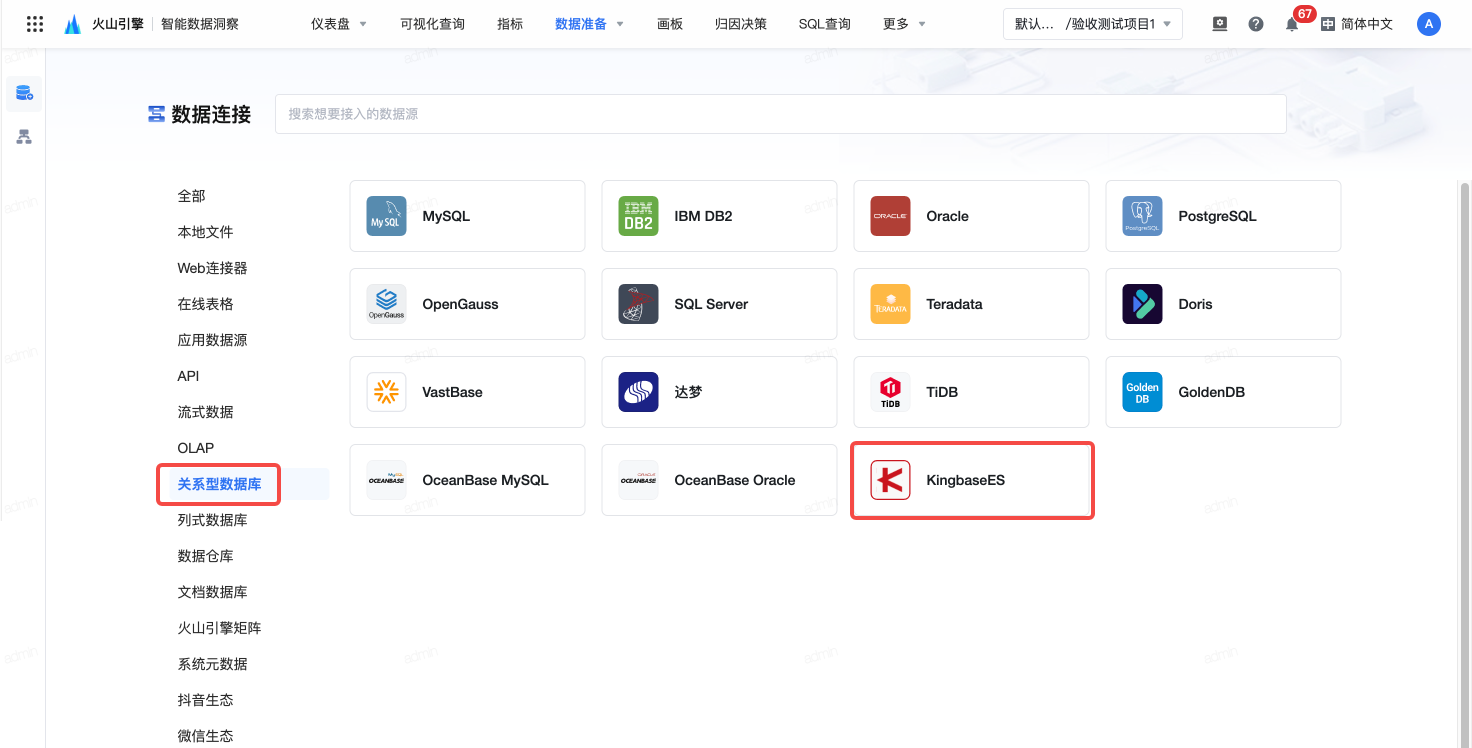This screenshot has width=1472, height=748.
Task: Go to 可视化查询 tab
Action: point(432,24)
